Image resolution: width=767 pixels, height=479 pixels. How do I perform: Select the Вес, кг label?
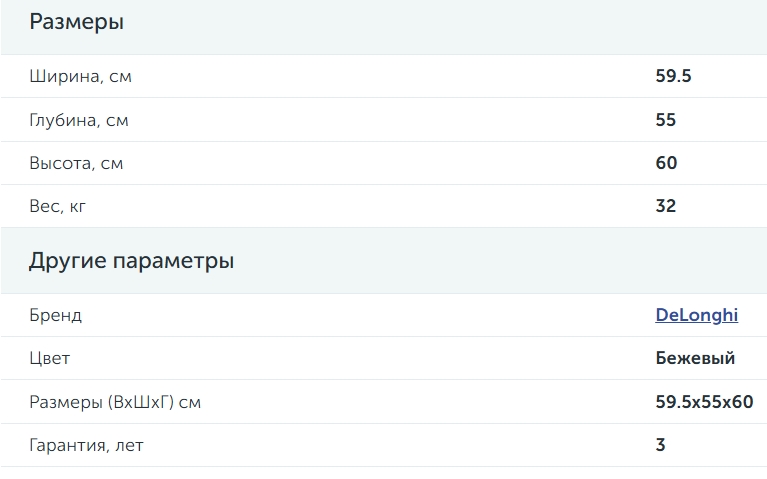click(x=58, y=206)
